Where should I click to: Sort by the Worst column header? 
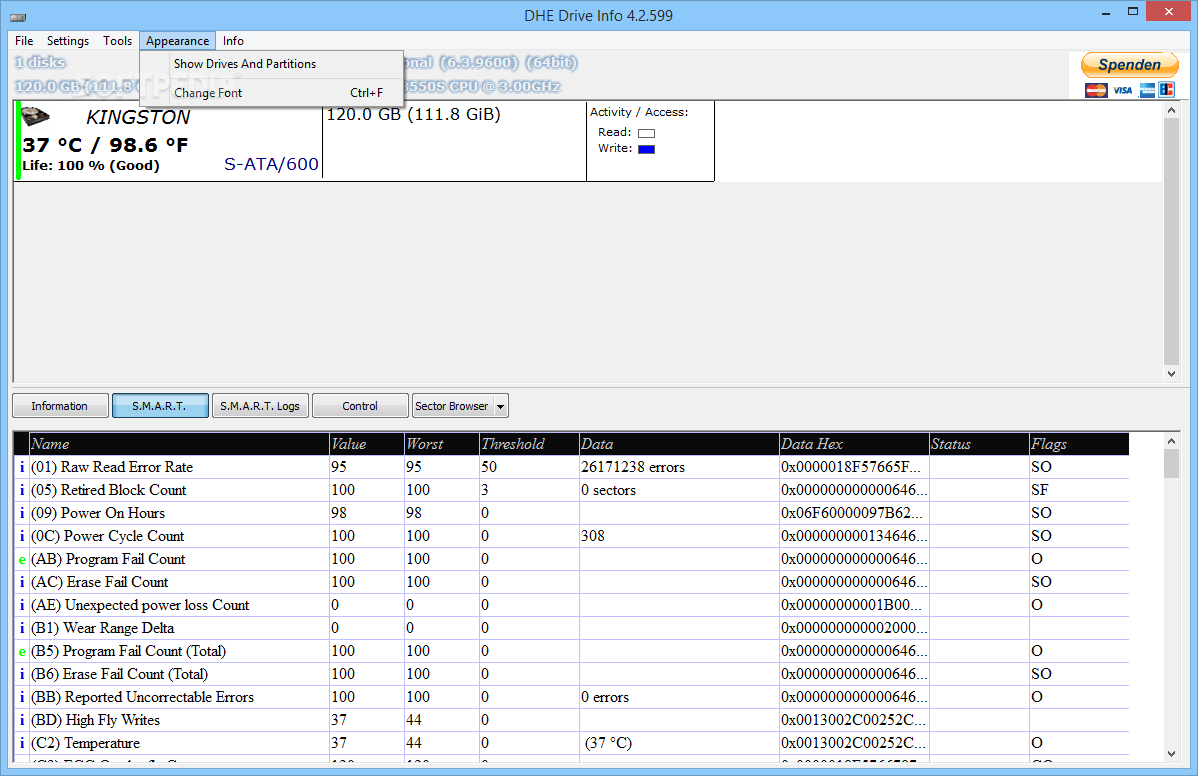[442, 444]
